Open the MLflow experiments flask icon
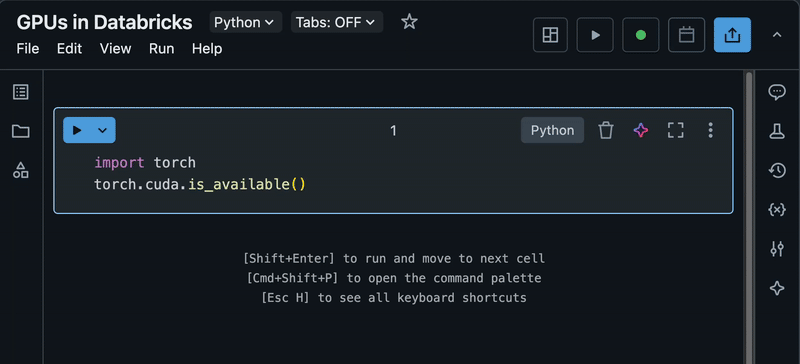 777,131
